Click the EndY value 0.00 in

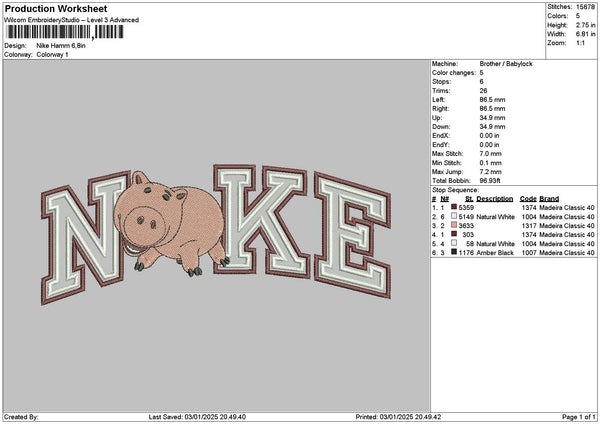point(489,145)
